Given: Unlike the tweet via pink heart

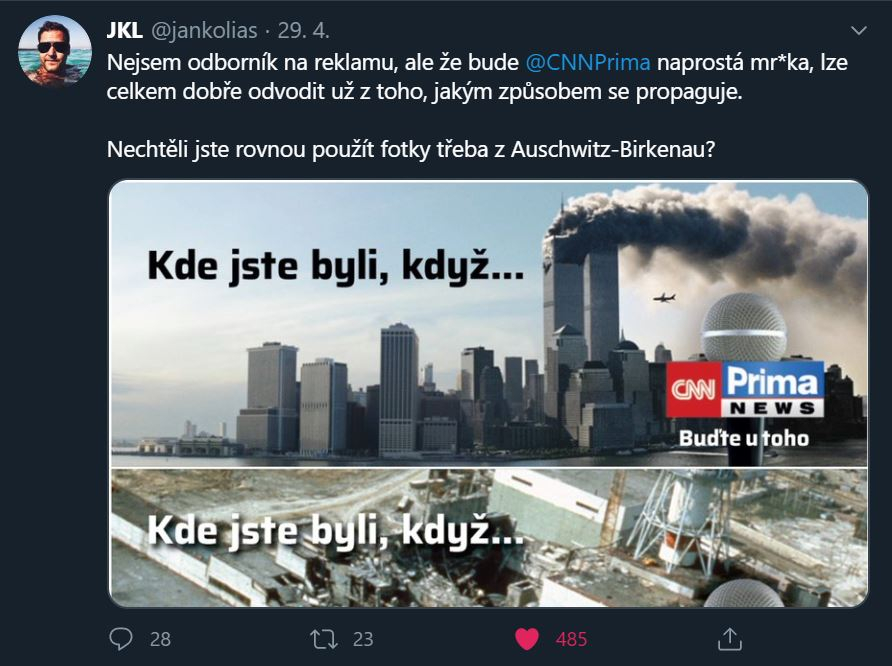Looking at the screenshot, I should tap(527, 639).
